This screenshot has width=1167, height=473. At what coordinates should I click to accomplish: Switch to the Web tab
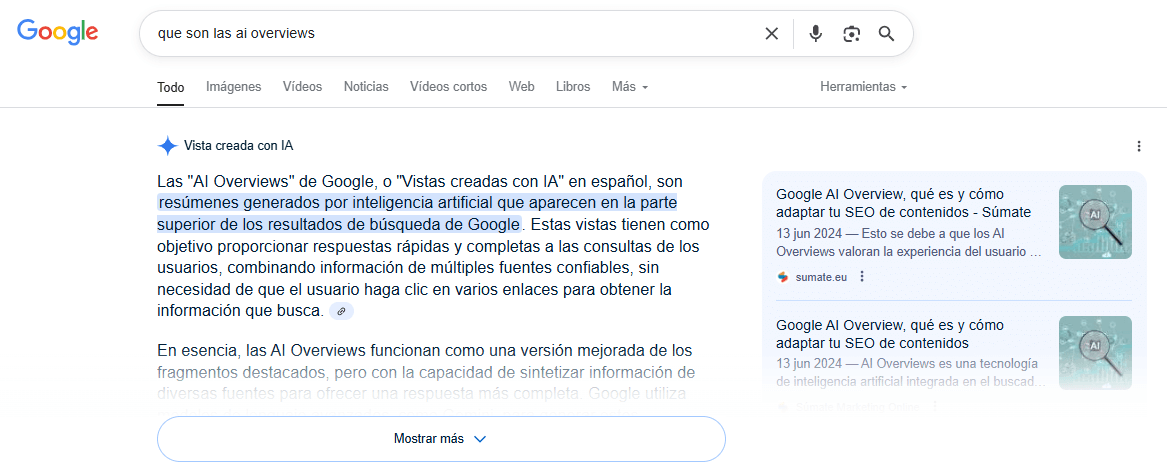tap(522, 87)
